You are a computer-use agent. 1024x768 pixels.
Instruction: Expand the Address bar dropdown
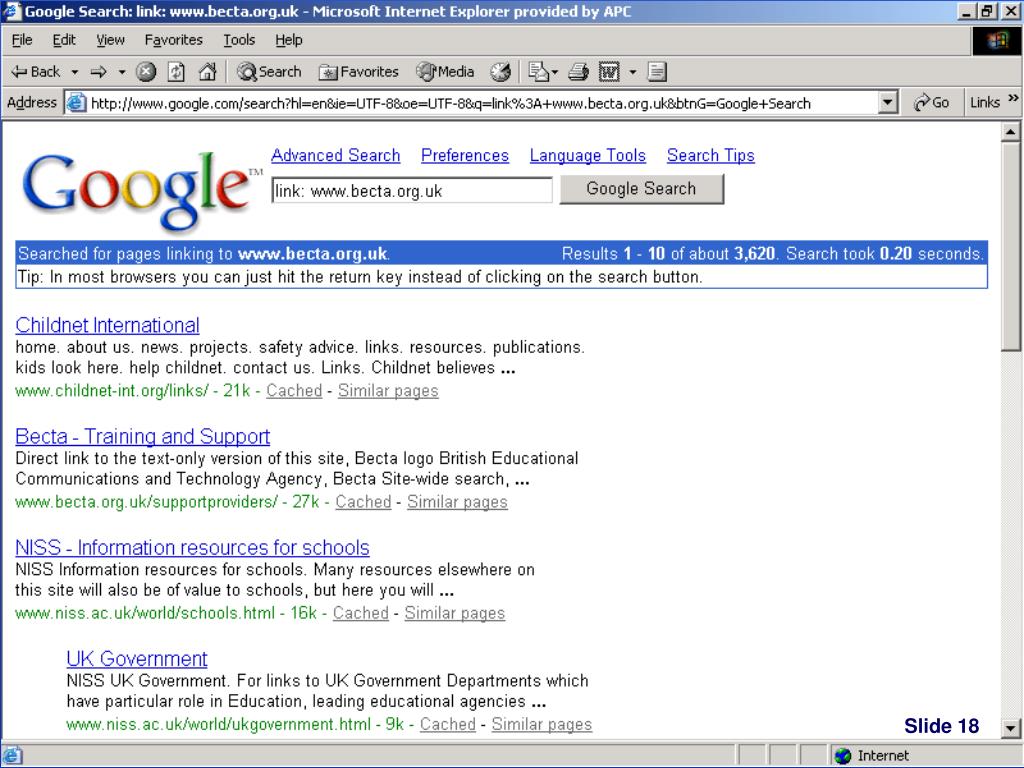point(887,103)
